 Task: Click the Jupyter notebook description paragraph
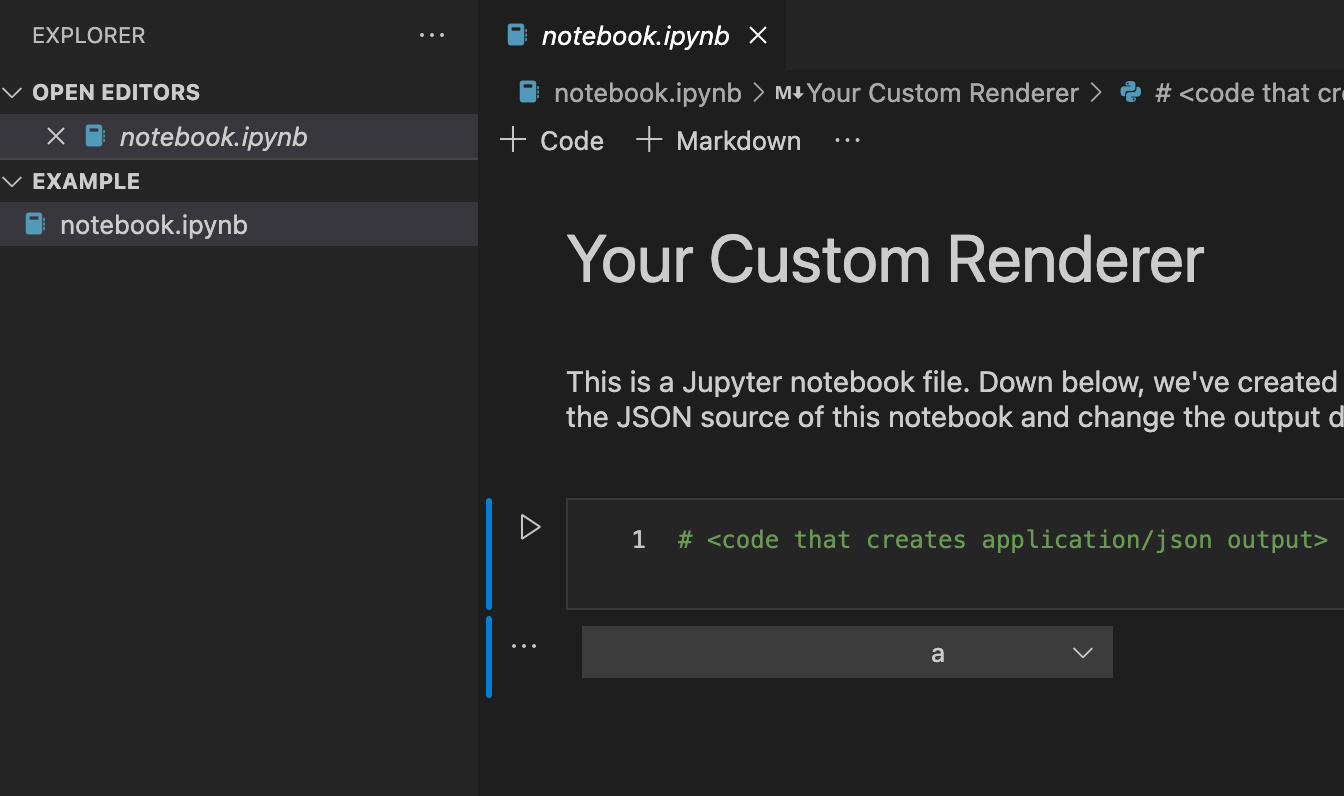[955, 399]
